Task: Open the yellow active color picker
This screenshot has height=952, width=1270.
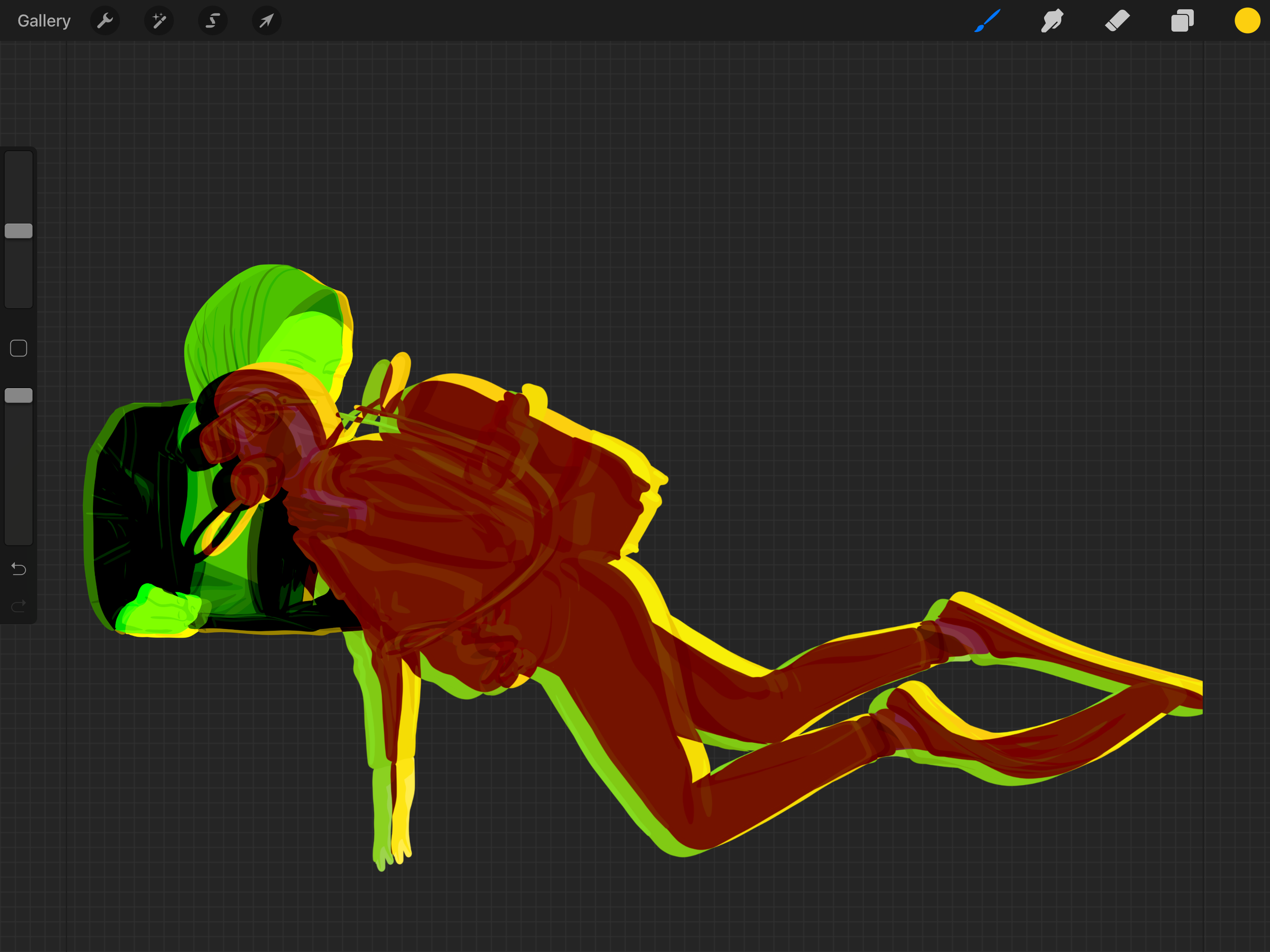Action: click(1247, 21)
